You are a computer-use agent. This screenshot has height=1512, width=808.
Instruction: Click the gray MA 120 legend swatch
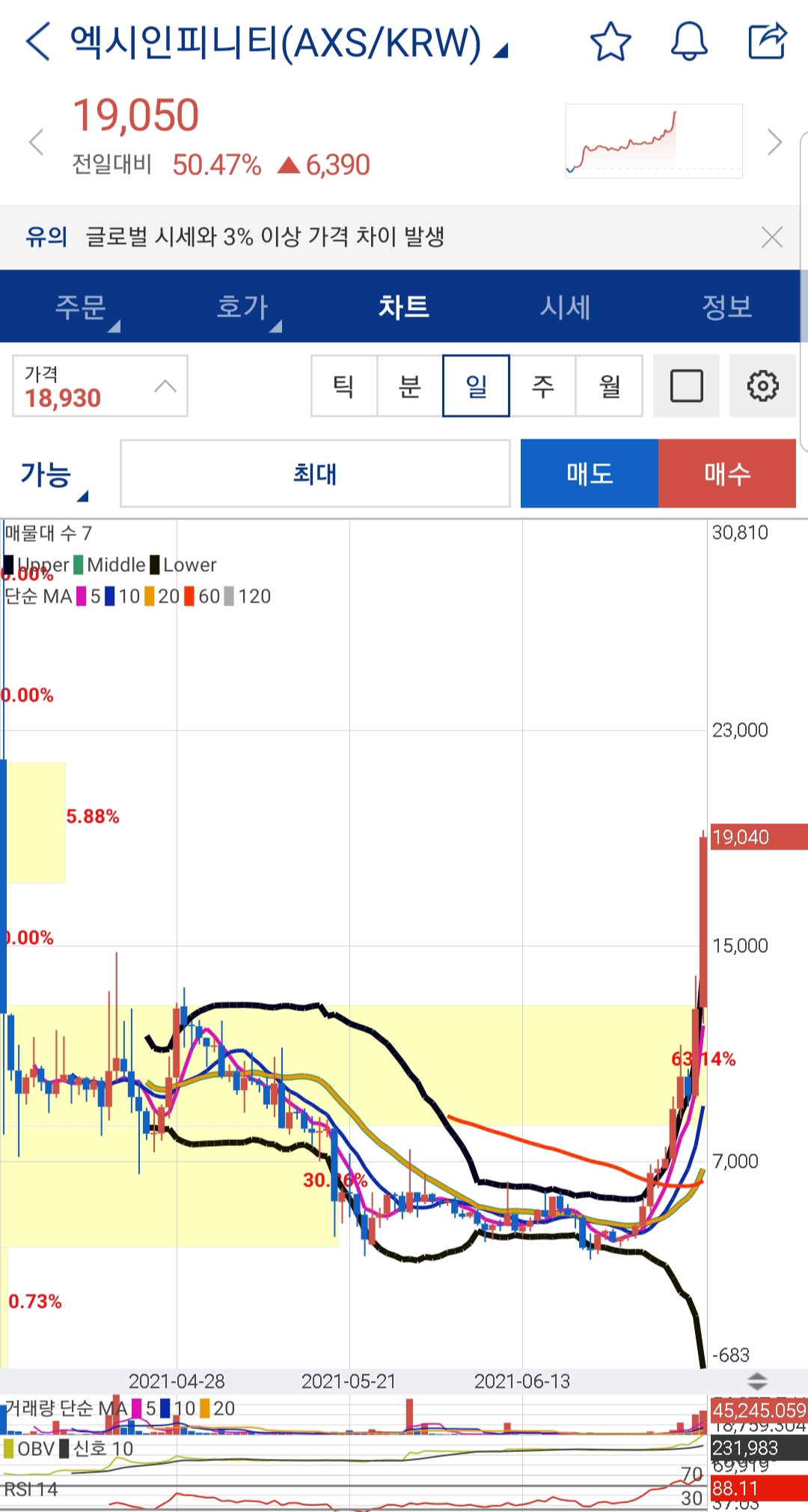(230, 596)
